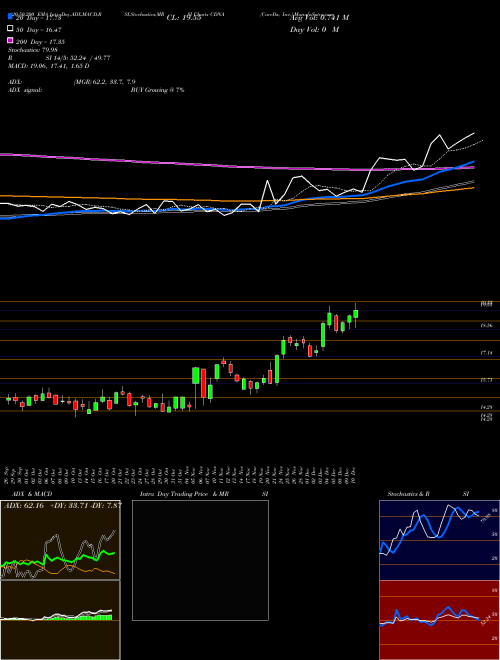This screenshot has width=500, height=660.
Task: Click the 17.14 price axis label
Action: (x=487, y=353)
